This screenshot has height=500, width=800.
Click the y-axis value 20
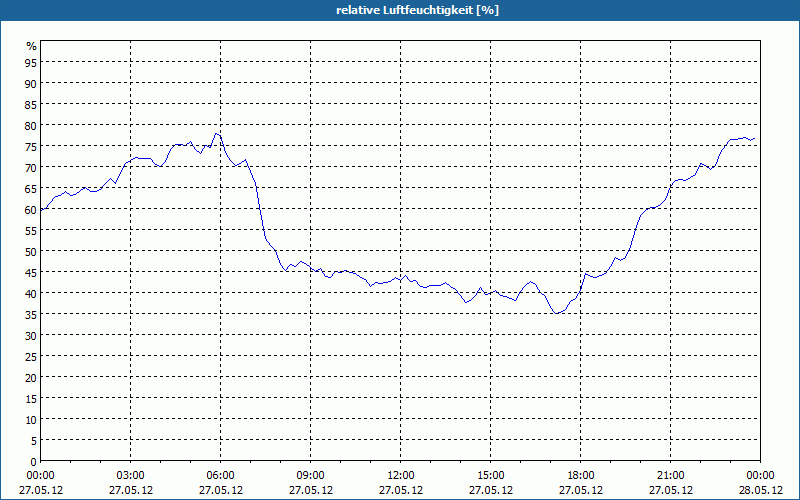(31, 378)
